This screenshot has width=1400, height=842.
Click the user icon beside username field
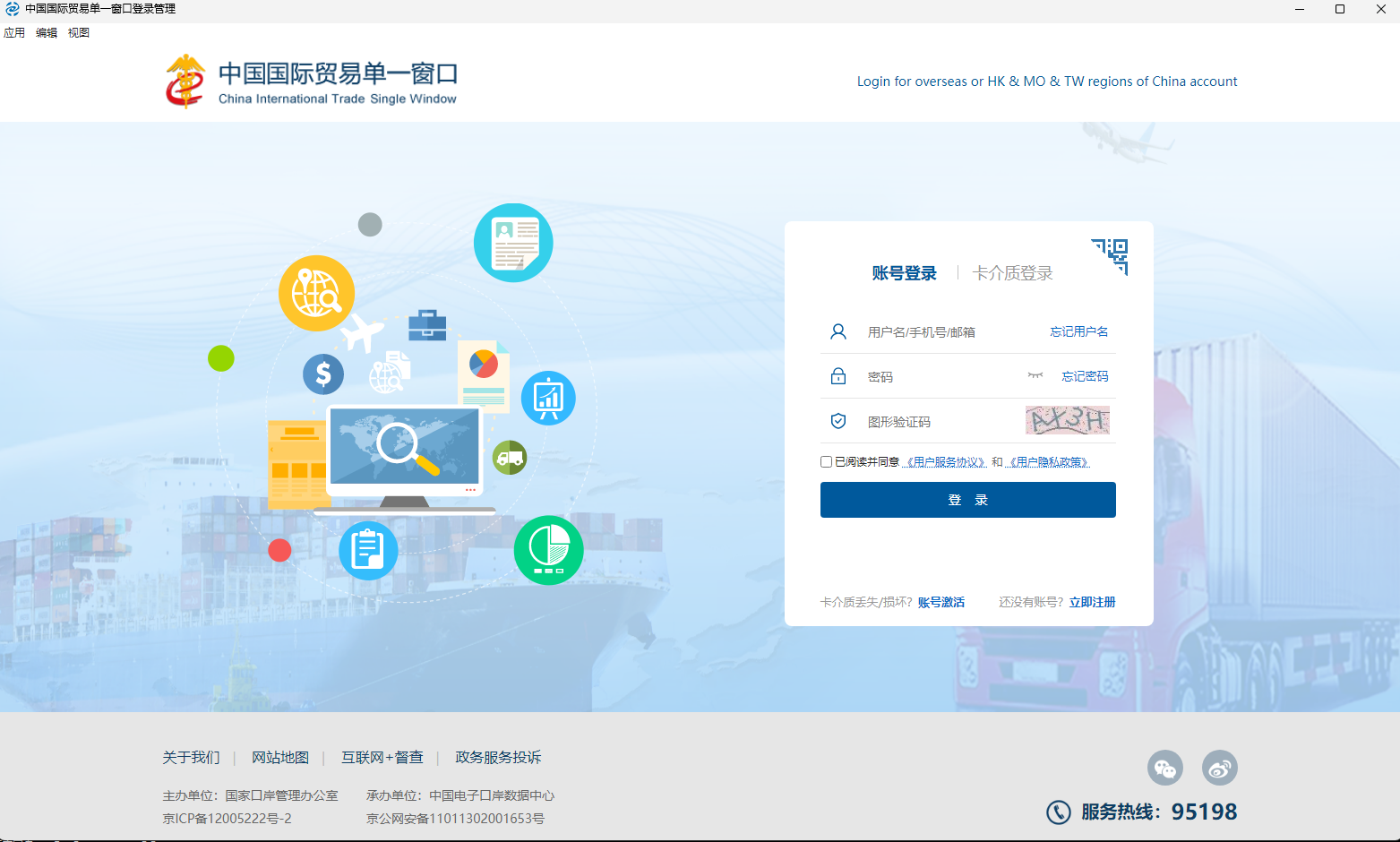(838, 331)
